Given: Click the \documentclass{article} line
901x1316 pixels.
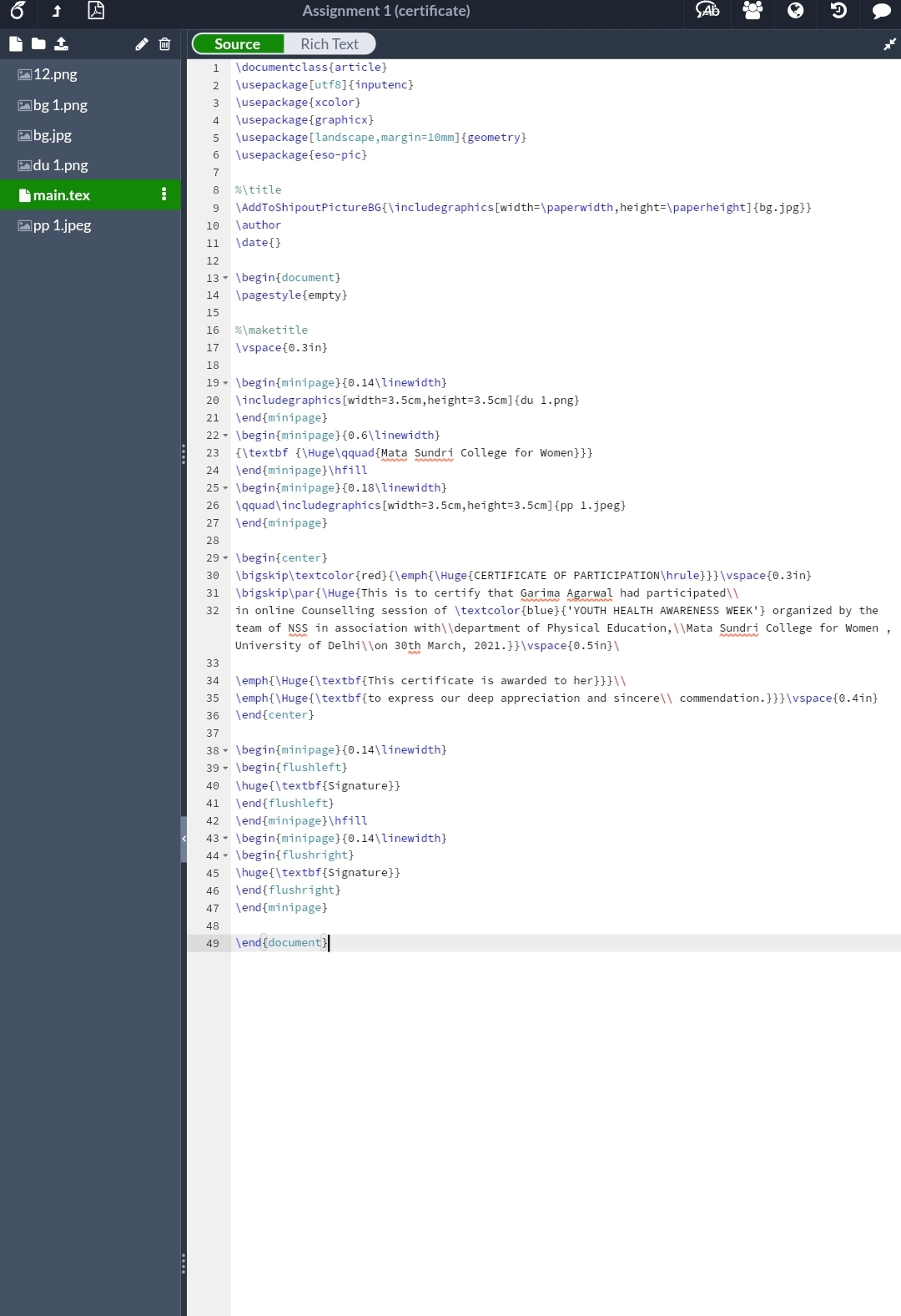Looking at the screenshot, I should [311, 67].
